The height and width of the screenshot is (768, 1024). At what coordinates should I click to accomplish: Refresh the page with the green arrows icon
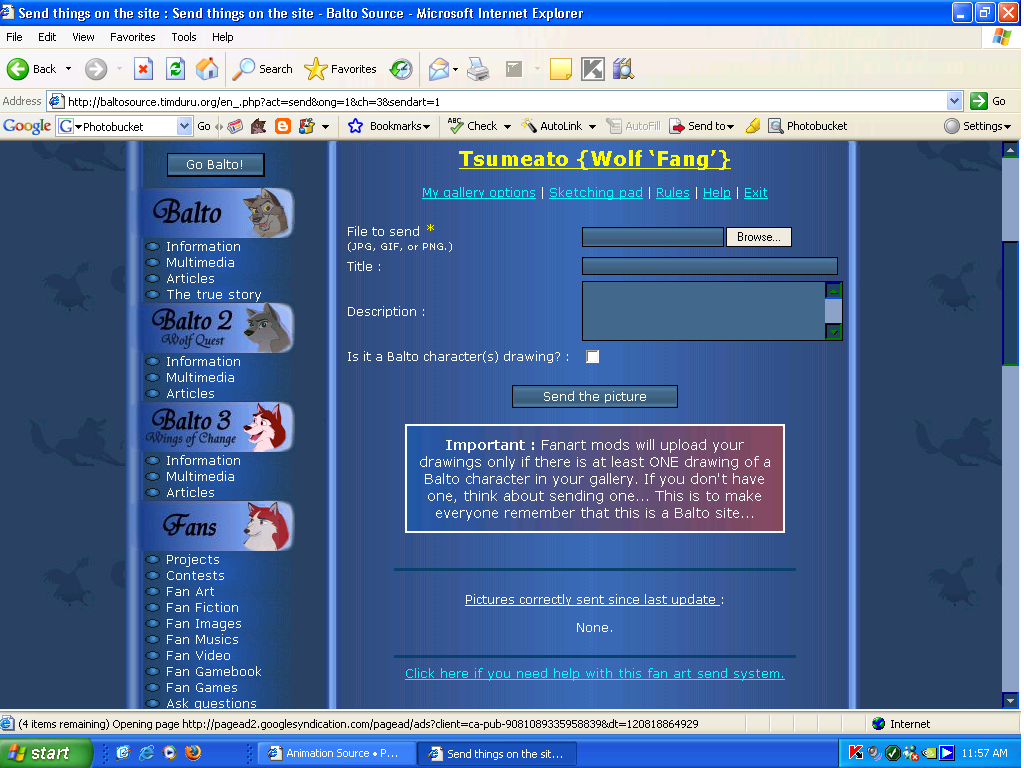pos(175,69)
